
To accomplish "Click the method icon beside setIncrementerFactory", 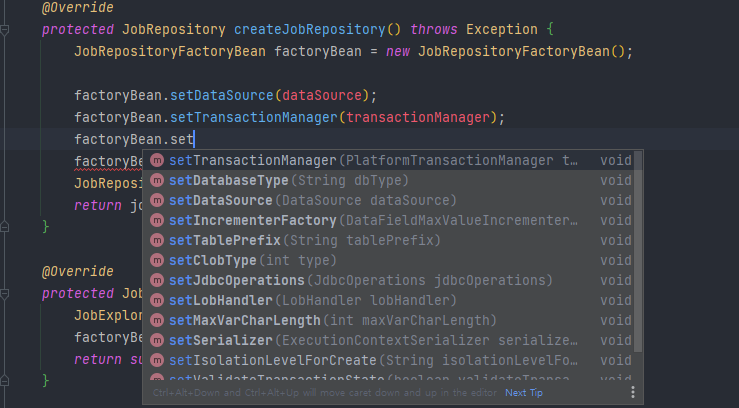I will (157, 220).
